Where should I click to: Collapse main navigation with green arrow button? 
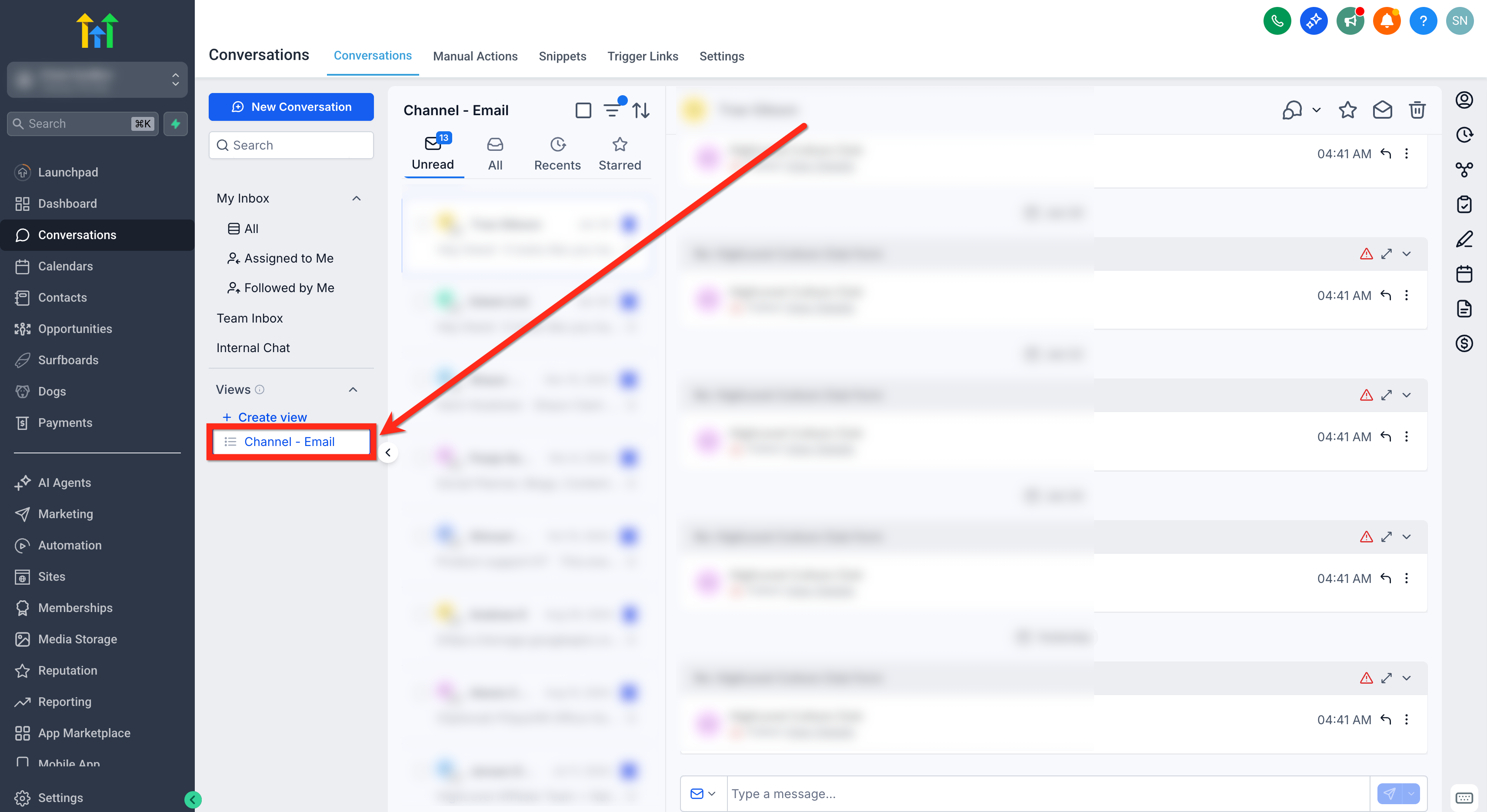coord(193,799)
